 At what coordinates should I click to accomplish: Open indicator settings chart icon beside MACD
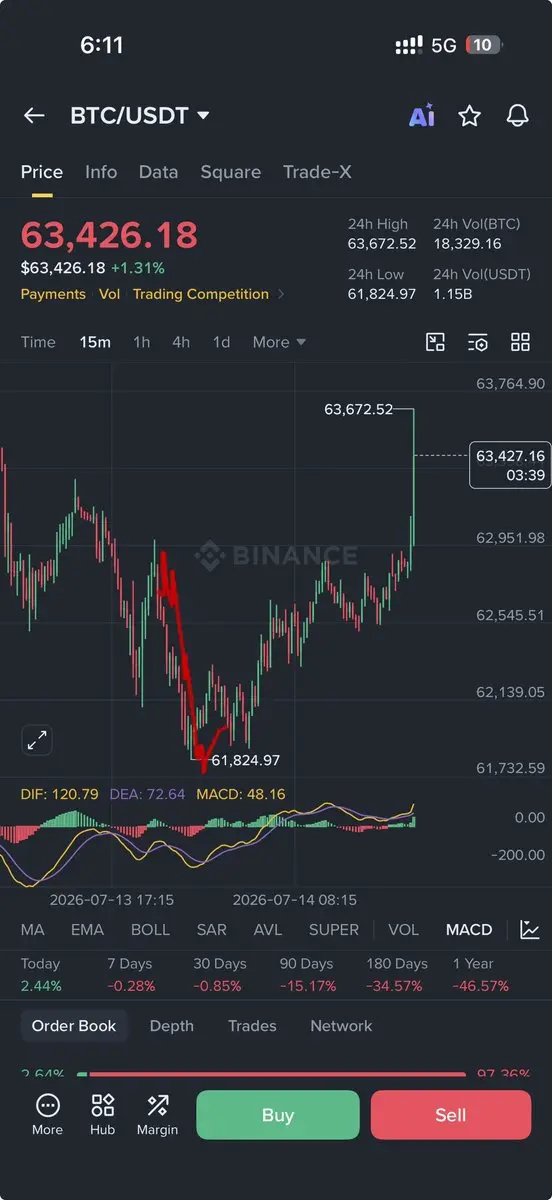[x=530, y=930]
